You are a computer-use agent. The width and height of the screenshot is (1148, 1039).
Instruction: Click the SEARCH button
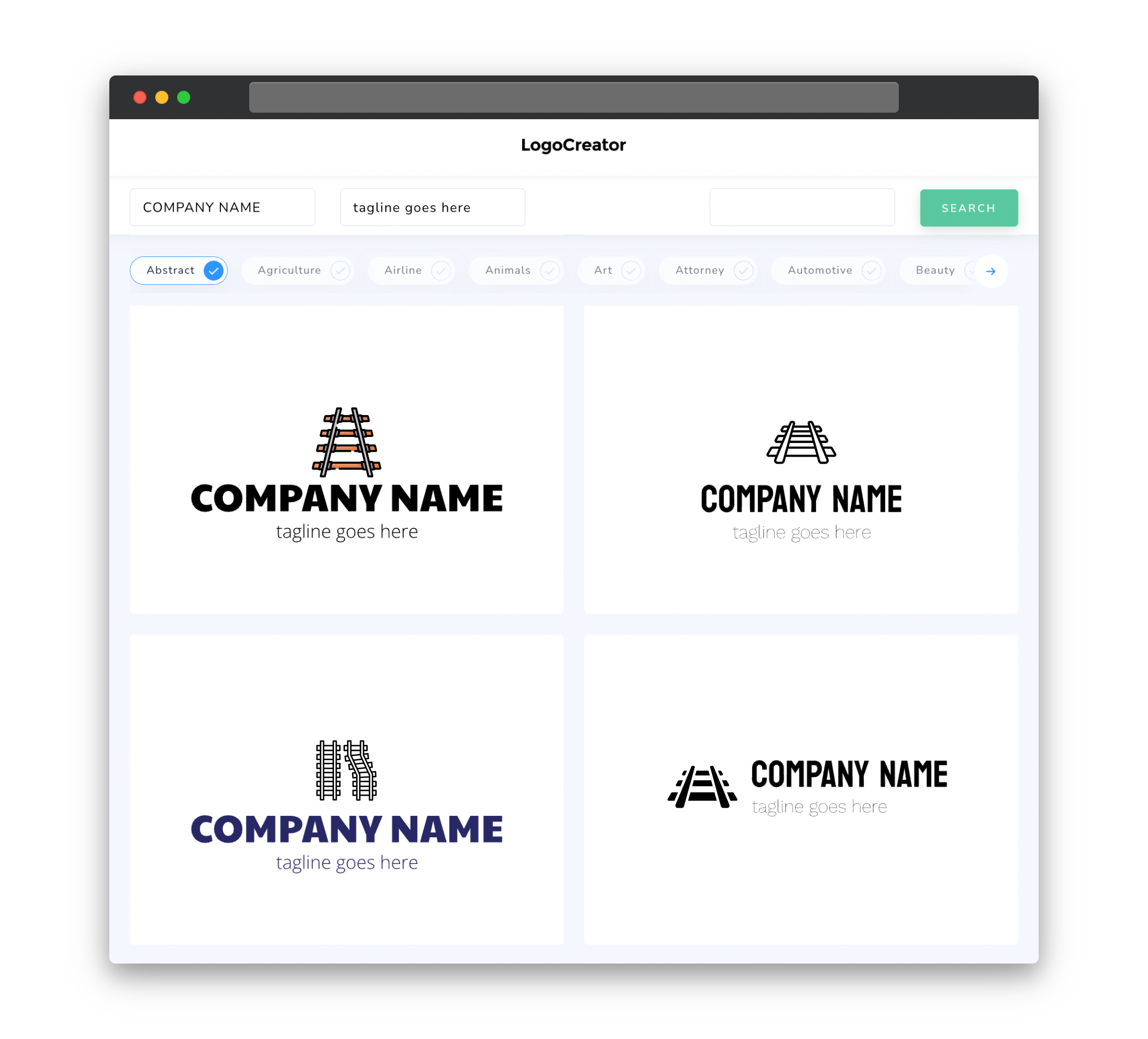point(968,208)
